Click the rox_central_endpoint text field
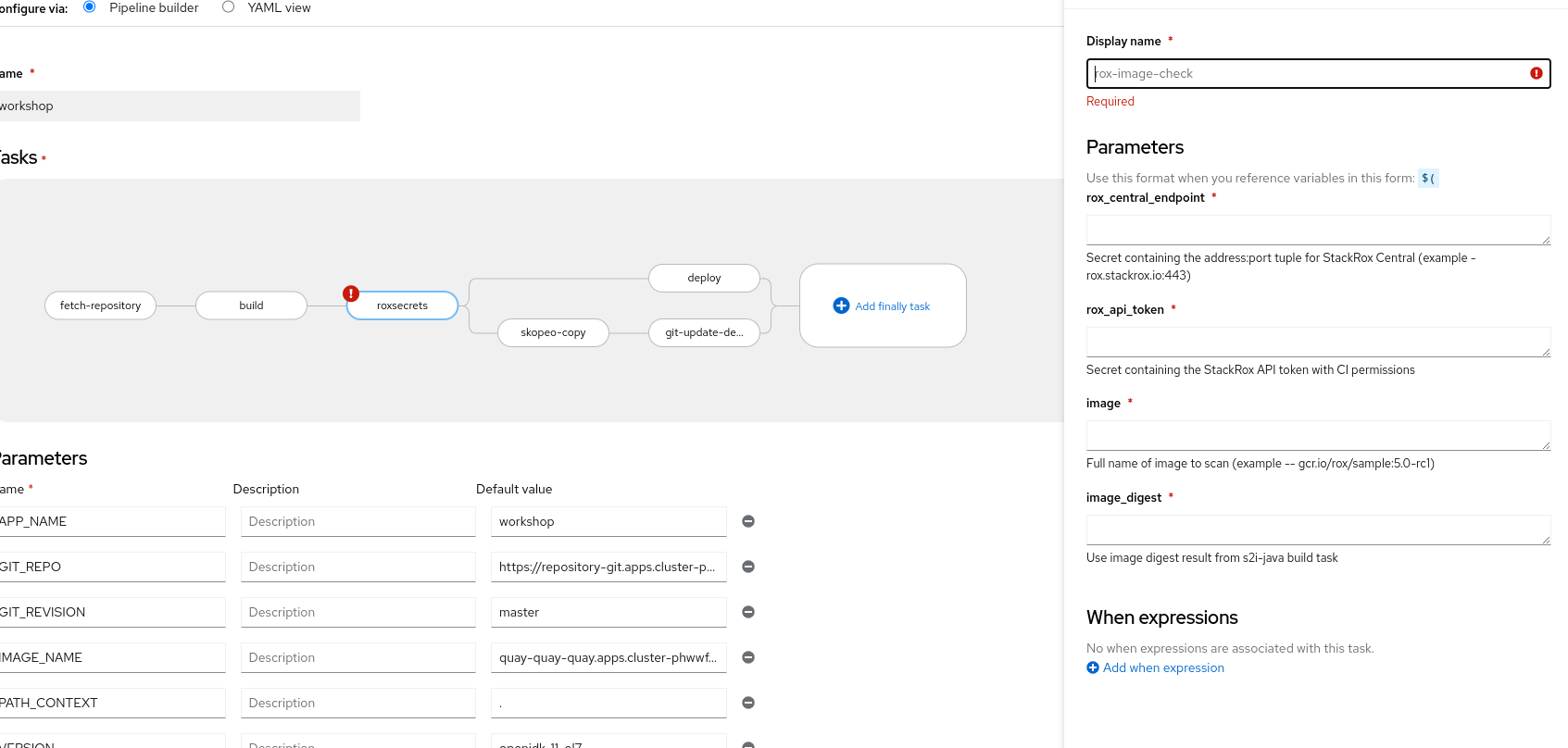This screenshot has height=748, width=1568. pos(1317,230)
